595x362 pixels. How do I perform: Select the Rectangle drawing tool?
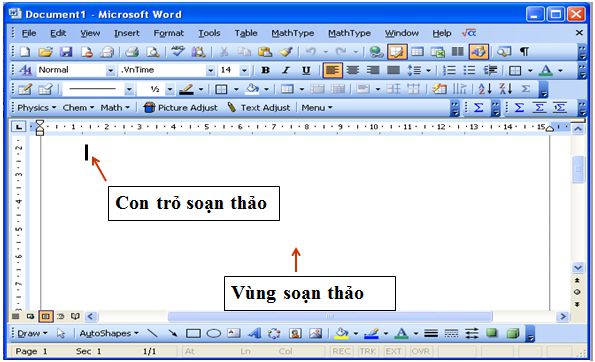click(193, 334)
